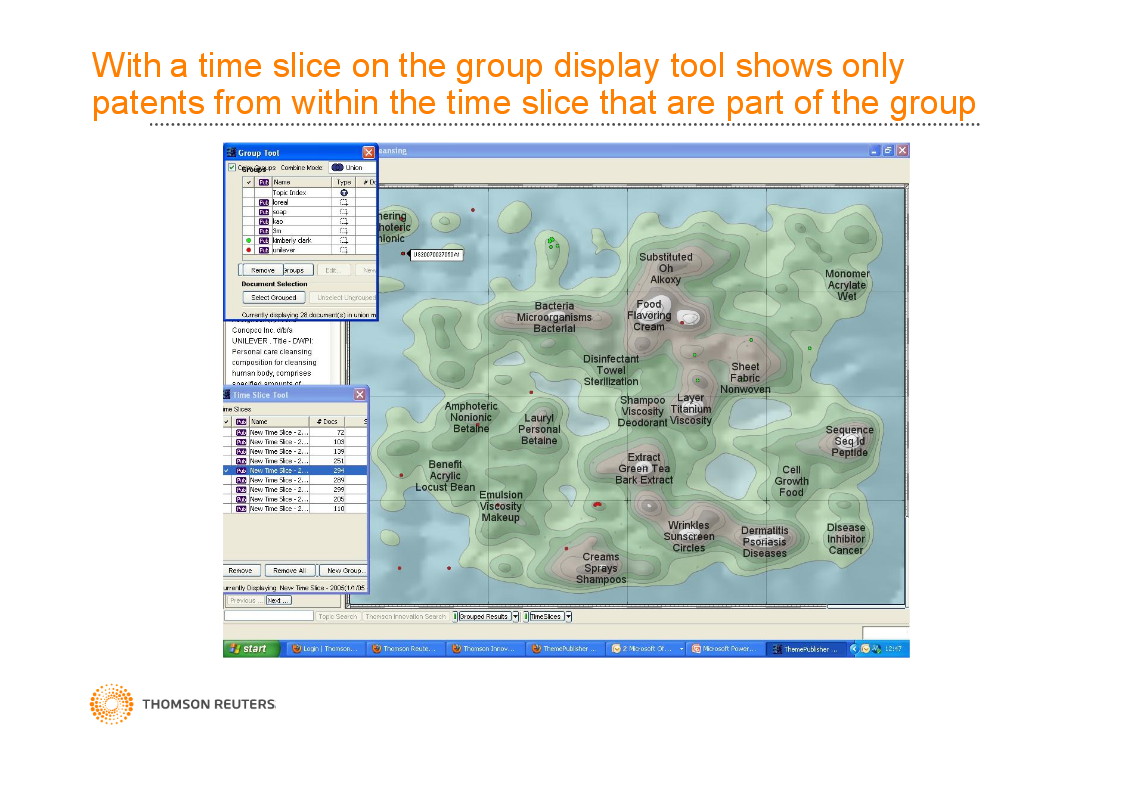Screen dimensions: 1128x791
Task: Open the Grouped Results dropdown arrow
Action: tap(515, 617)
